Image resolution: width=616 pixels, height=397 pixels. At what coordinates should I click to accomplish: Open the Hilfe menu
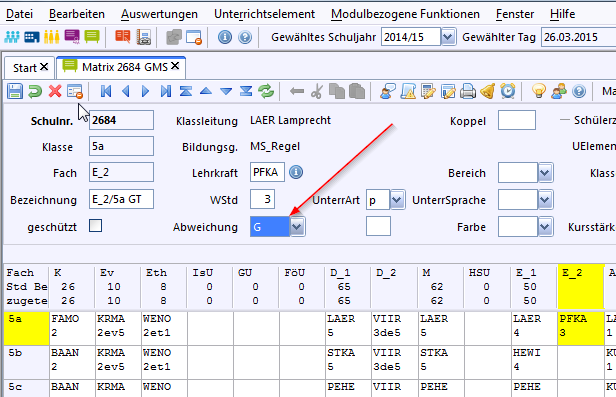pos(562,14)
